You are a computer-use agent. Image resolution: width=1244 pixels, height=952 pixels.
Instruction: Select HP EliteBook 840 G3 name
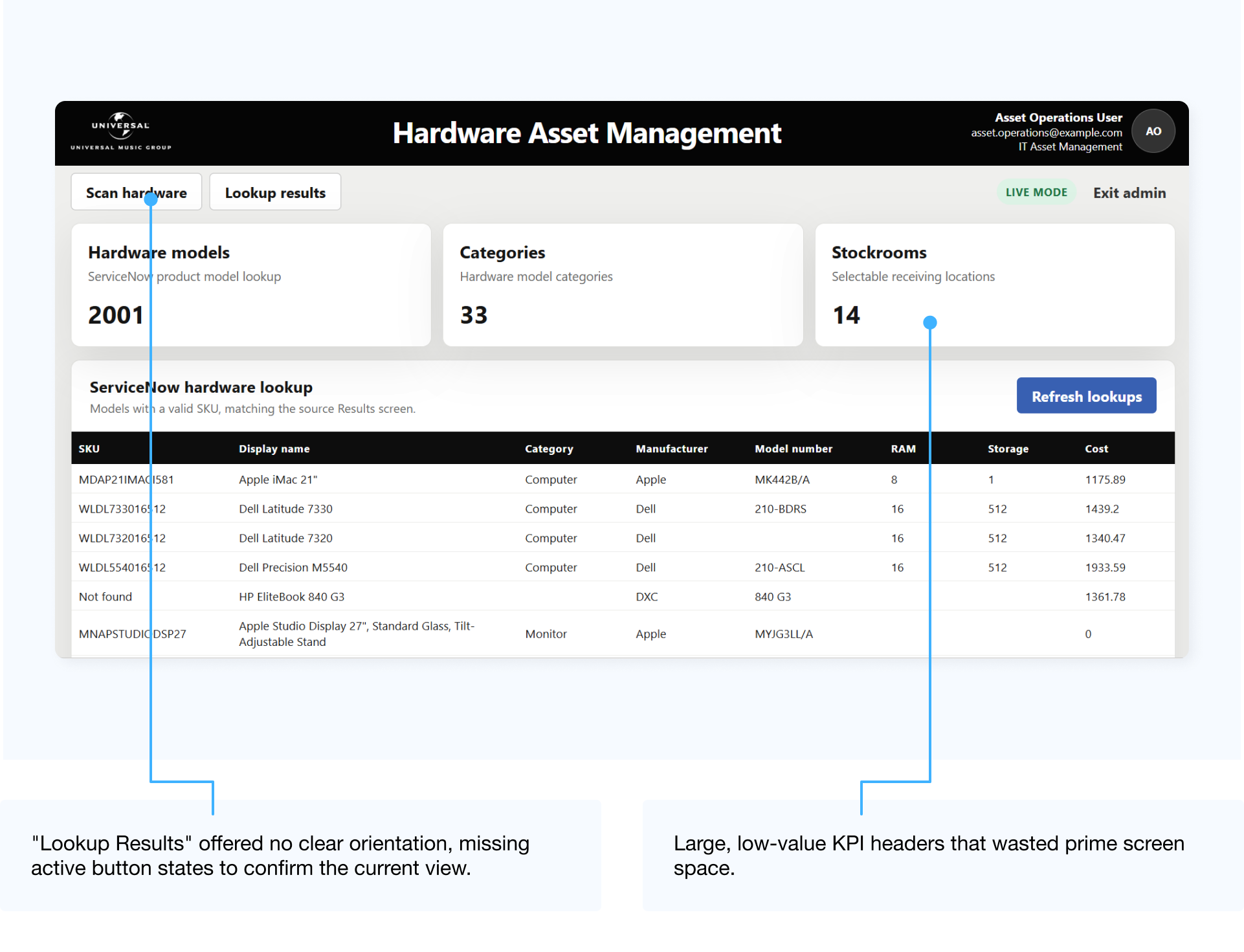coord(291,597)
